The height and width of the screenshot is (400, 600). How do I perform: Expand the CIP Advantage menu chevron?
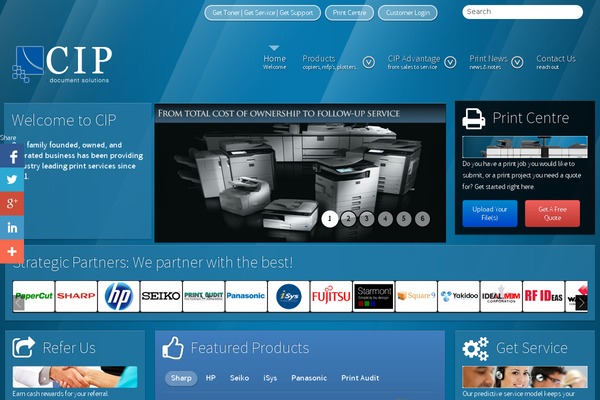(x=450, y=62)
